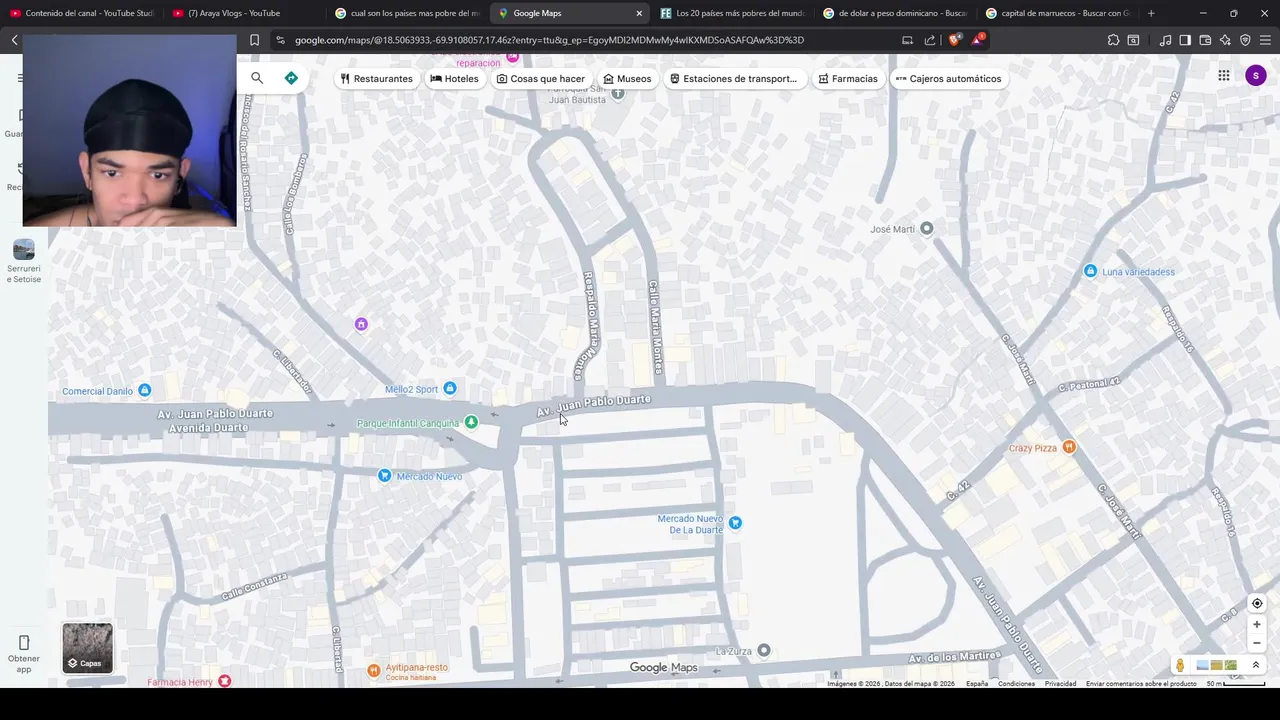Open the Privacidad link
Viewport: 1280px width, 720px height.
click(1060, 684)
